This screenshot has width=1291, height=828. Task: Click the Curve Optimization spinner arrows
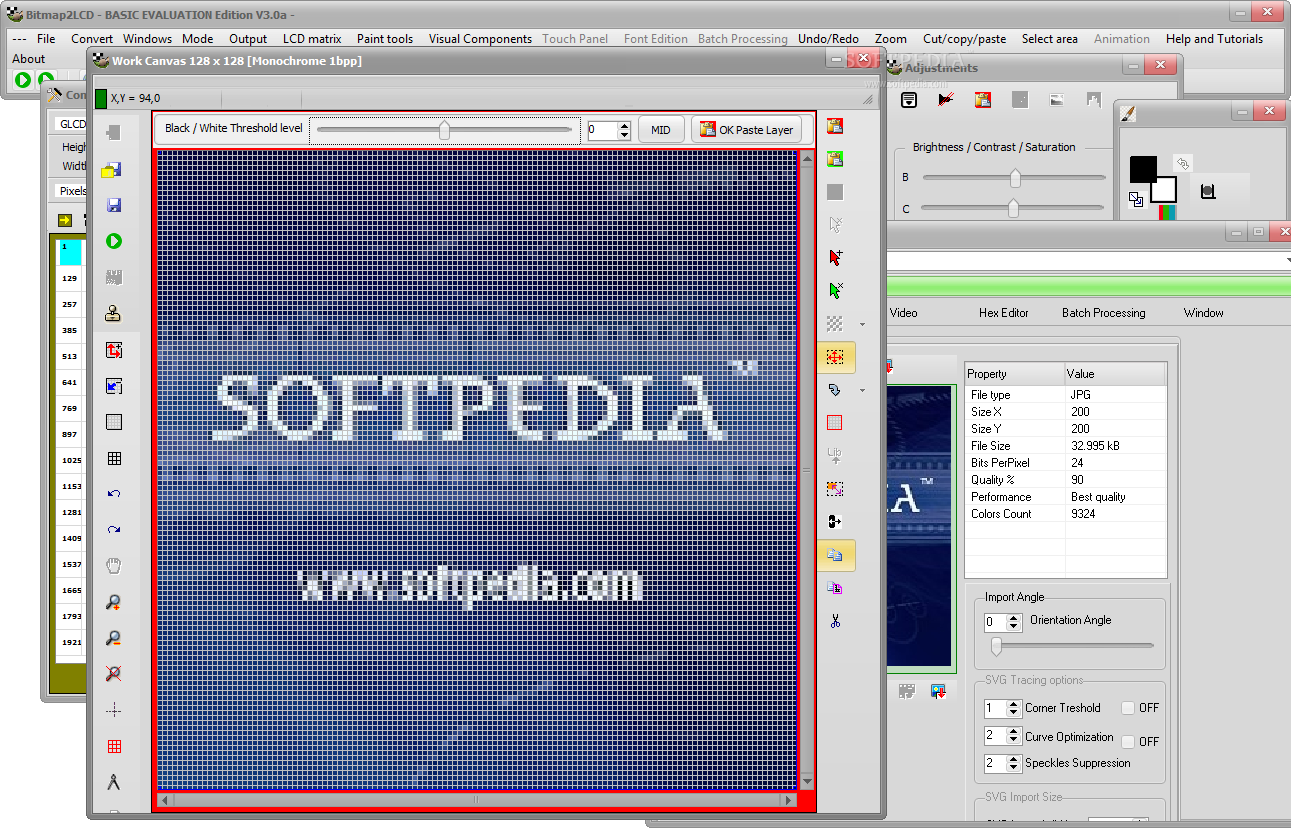click(1014, 736)
